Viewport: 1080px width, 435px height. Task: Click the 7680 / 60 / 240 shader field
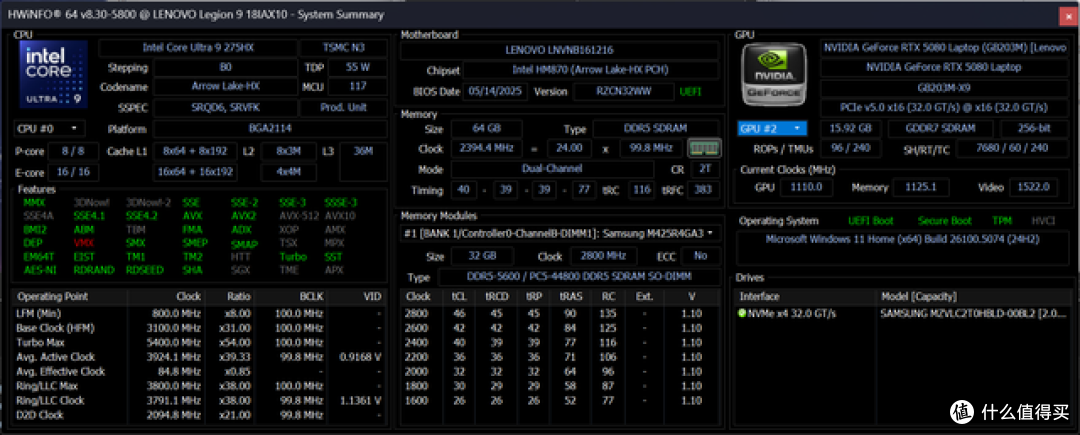tap(1011, 149)
